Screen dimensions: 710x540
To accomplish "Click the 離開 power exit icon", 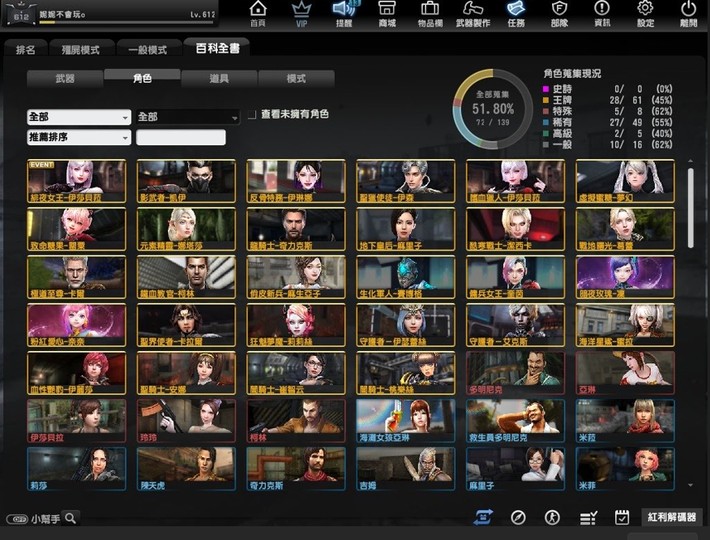I will 688,14.
